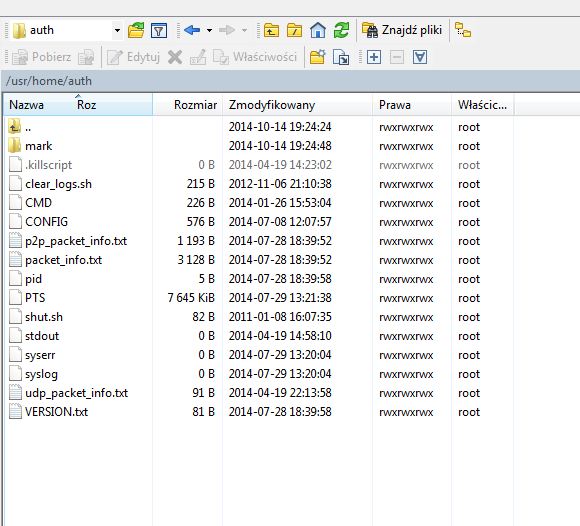Screen dimensions: 580x526
Task: Click the download and delete icon
Action: coord(87,57)
